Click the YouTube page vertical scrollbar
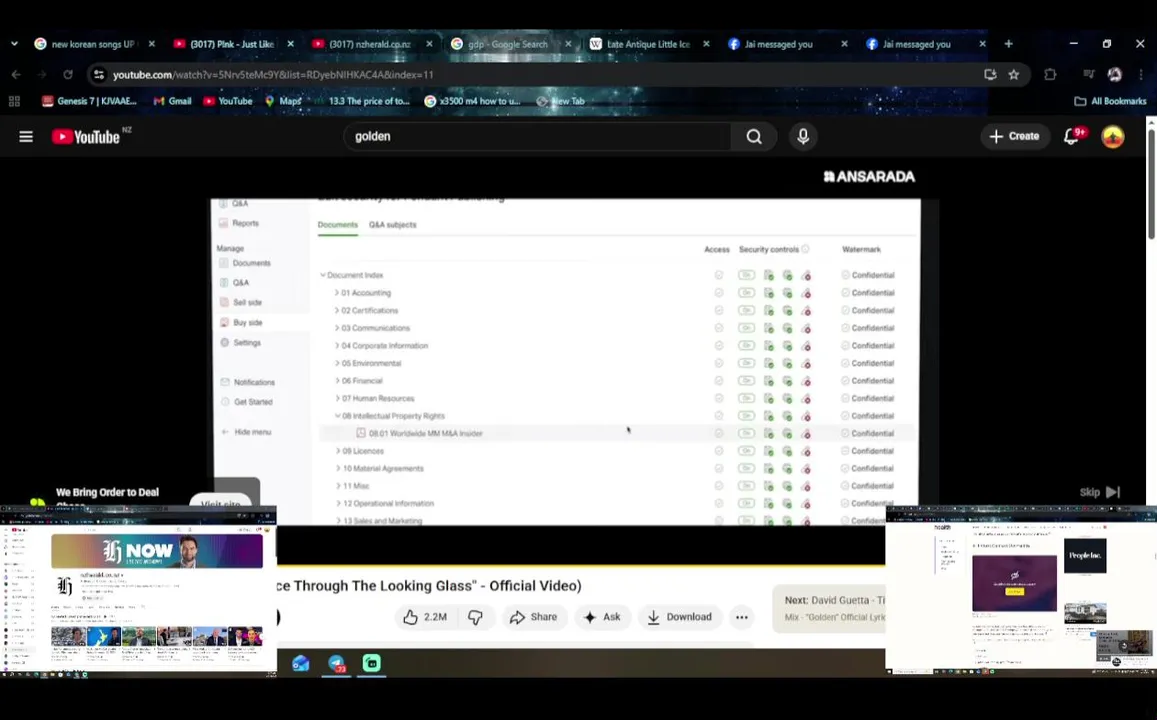The width and height of the screenshot is (1157, 720). tap(1151, 184)
